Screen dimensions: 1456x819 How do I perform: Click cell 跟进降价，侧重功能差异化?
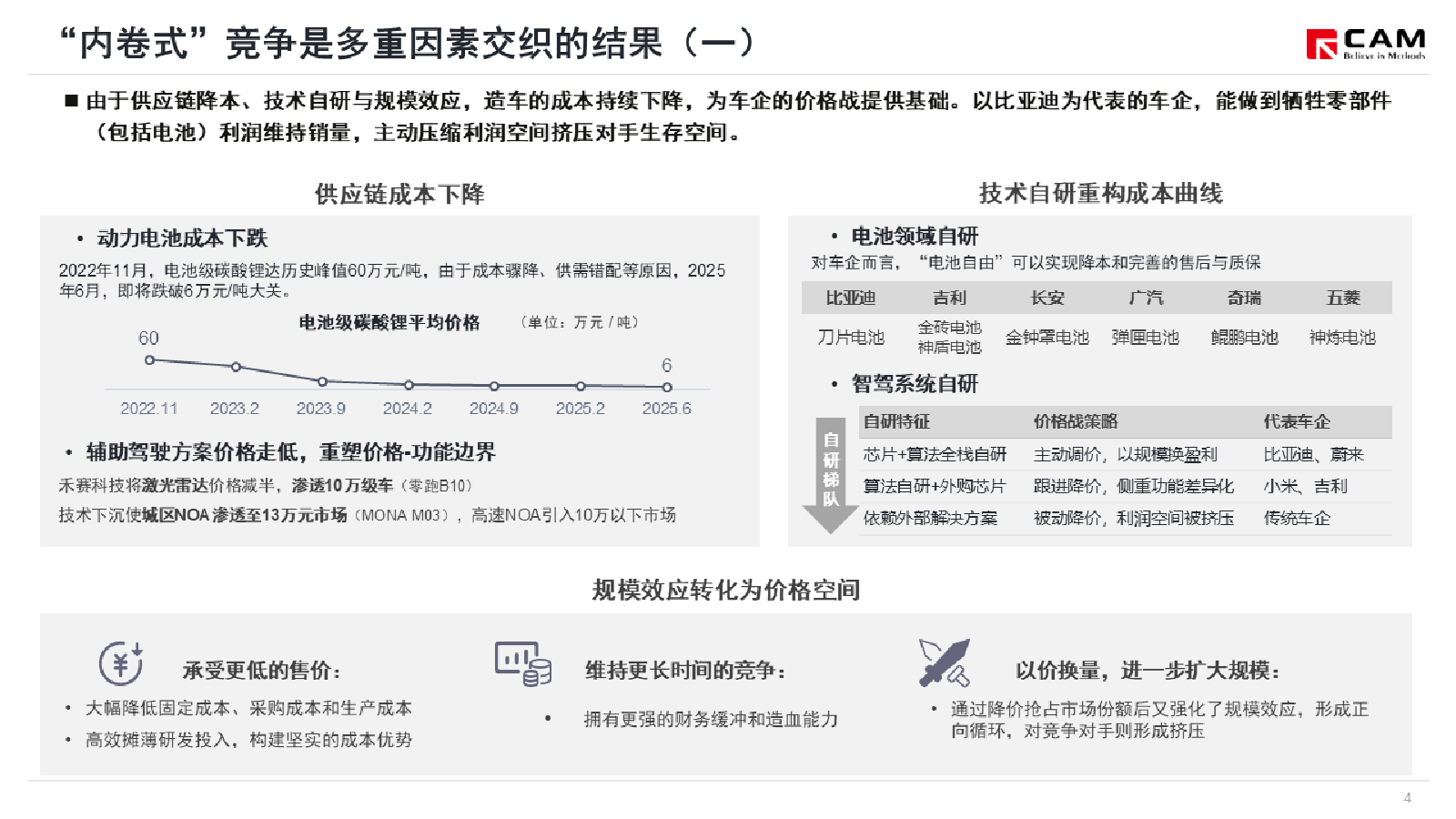[1134, 487]
